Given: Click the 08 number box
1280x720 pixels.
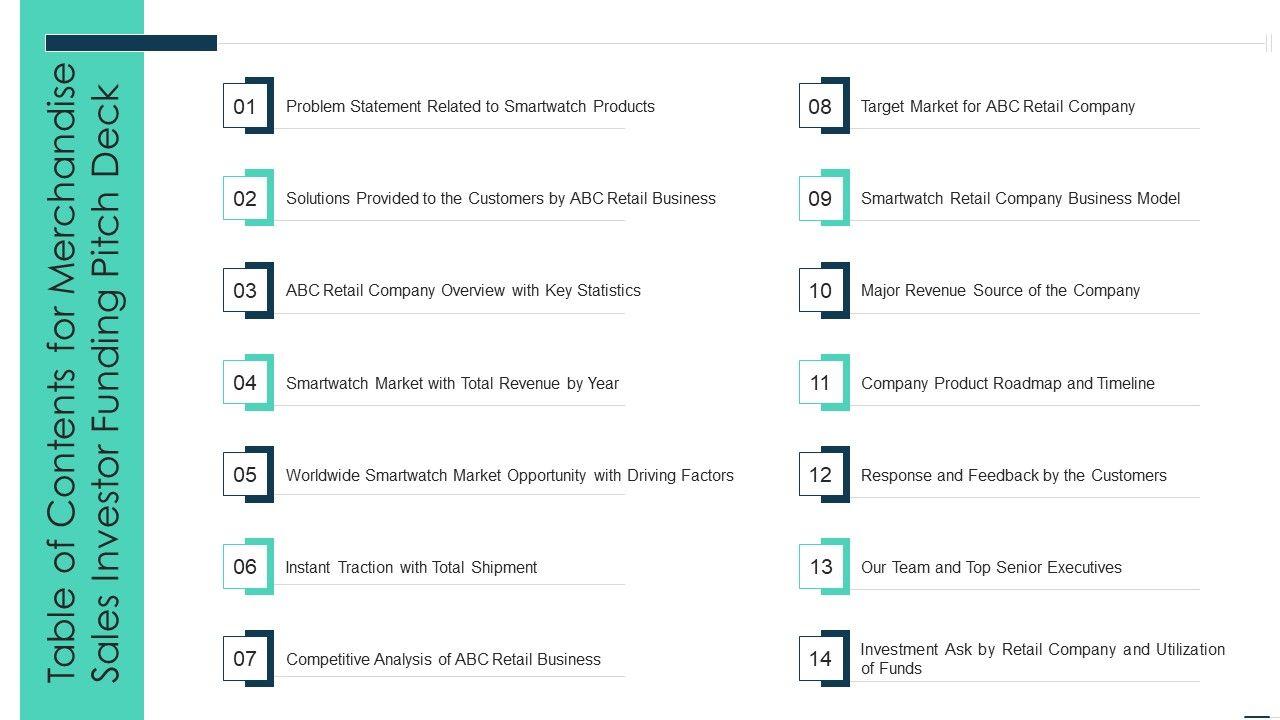Looking at the screenshot, I should [x=820, y=106].
